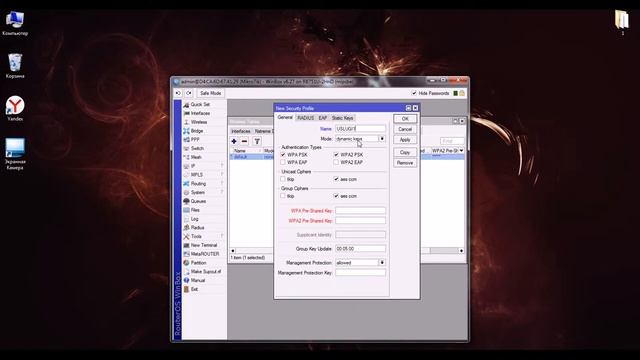Select Nstreme Dual tab in Wireless Tables
The height and width of the screenshot is (360, 640).
point(263,131)
